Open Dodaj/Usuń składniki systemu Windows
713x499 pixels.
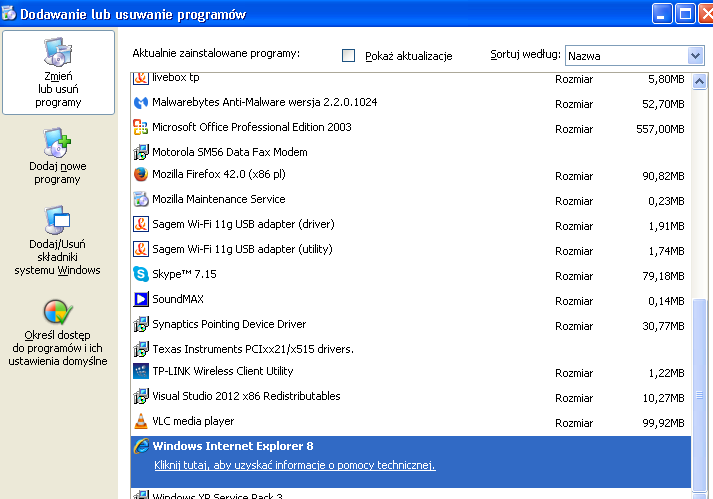[57, 241]
